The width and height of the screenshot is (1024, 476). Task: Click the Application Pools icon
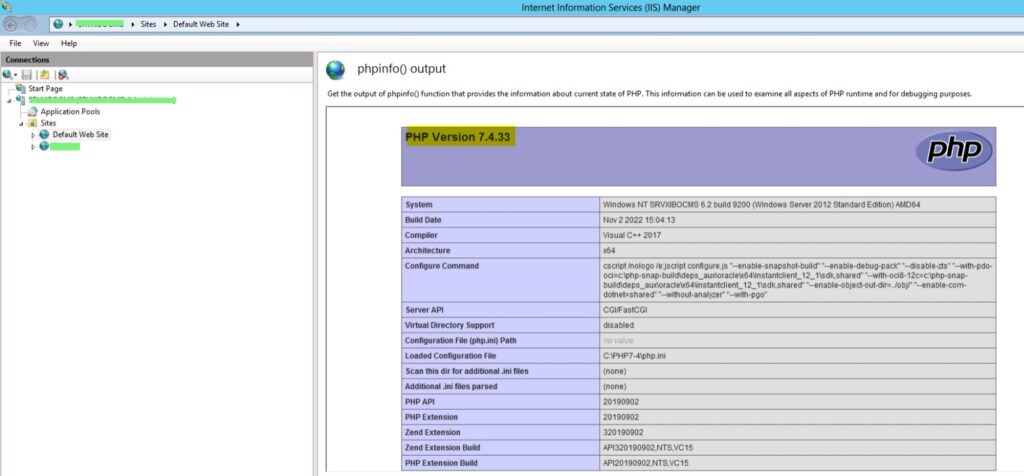33,112
